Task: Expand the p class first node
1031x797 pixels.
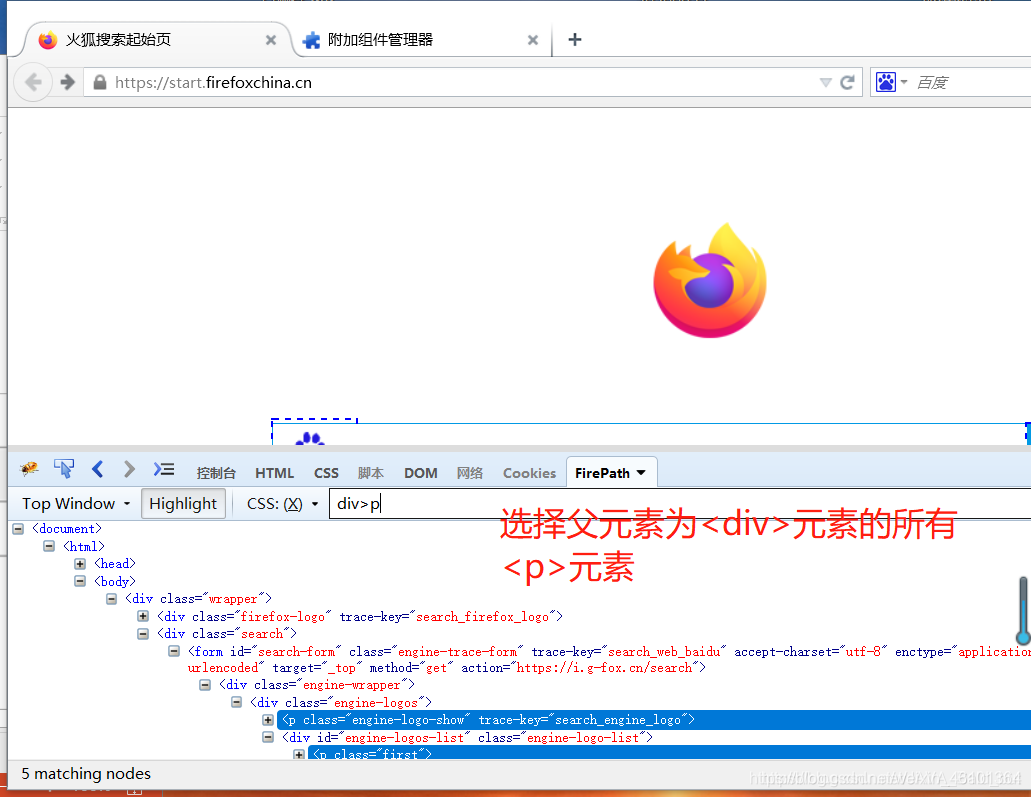Action: 299,754
